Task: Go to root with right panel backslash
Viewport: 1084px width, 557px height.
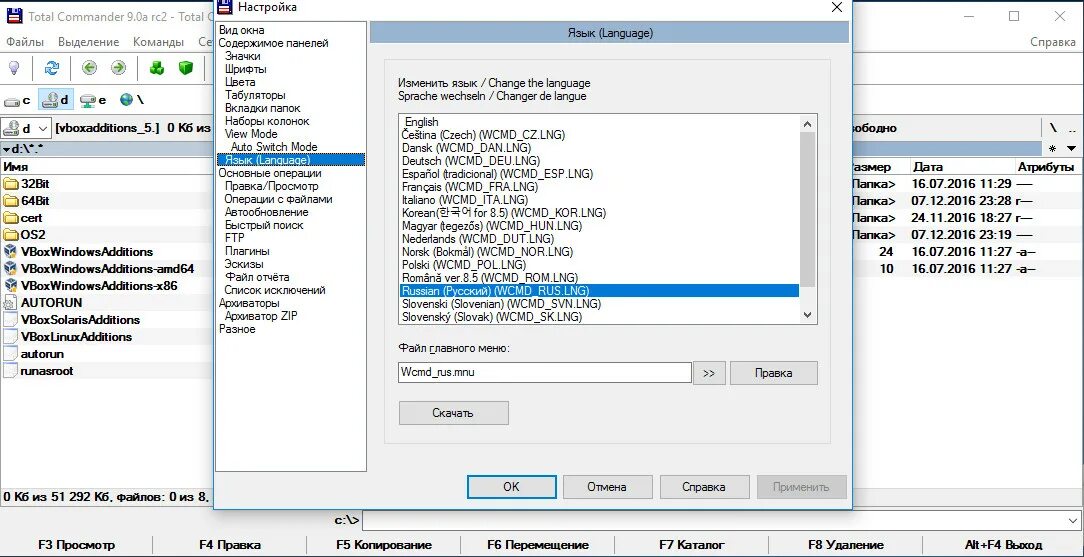Action: 1054,129
